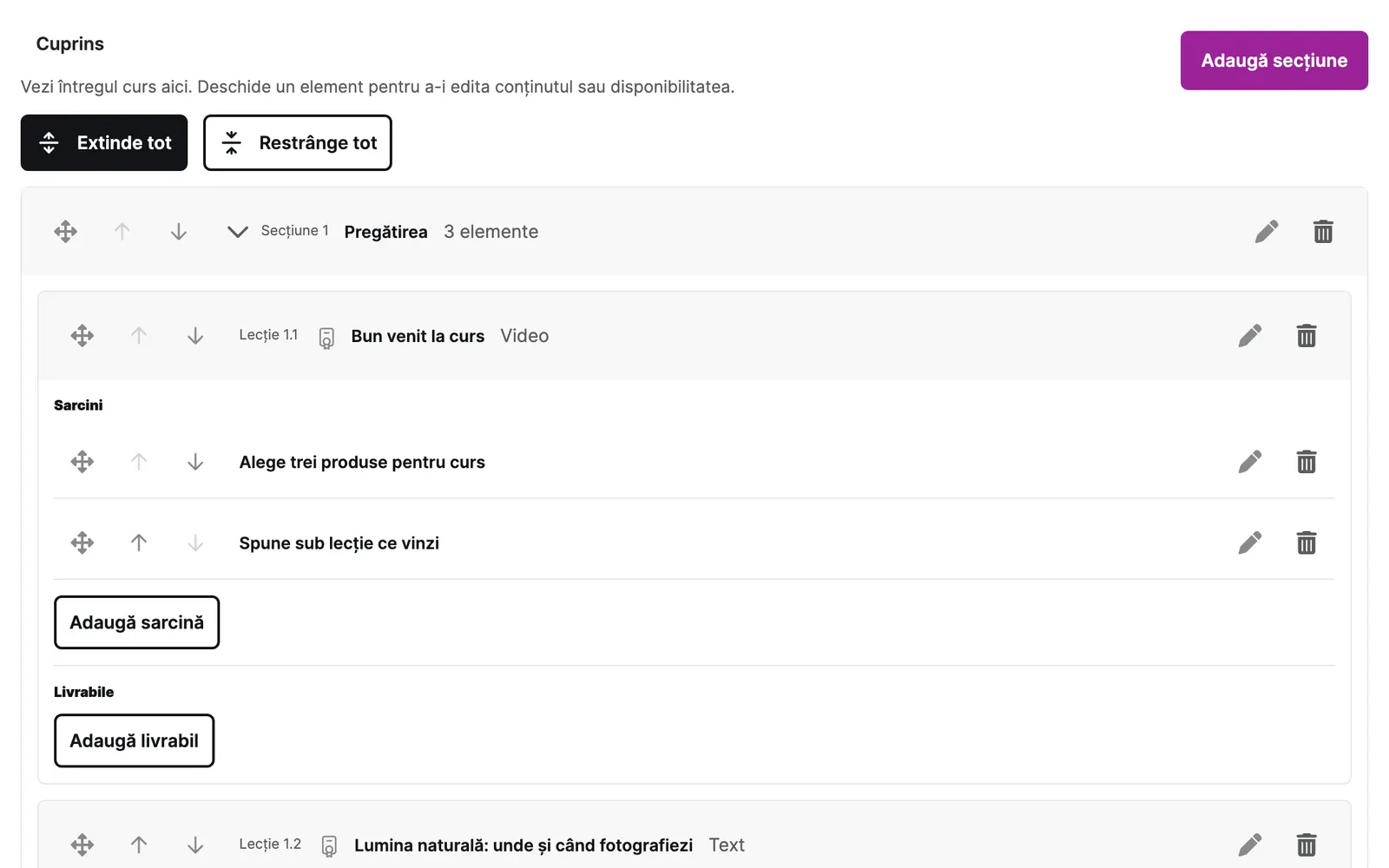Delete lesson Lumina naturală
Viewport: 1389px width, 868px height.
coord(1307,845)
